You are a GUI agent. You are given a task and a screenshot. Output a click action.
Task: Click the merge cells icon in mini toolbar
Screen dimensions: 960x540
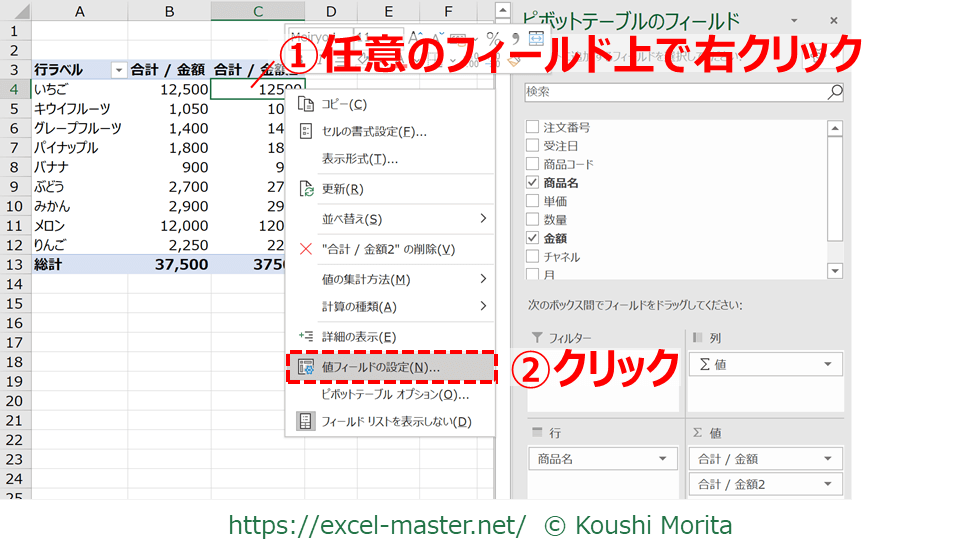536,38
